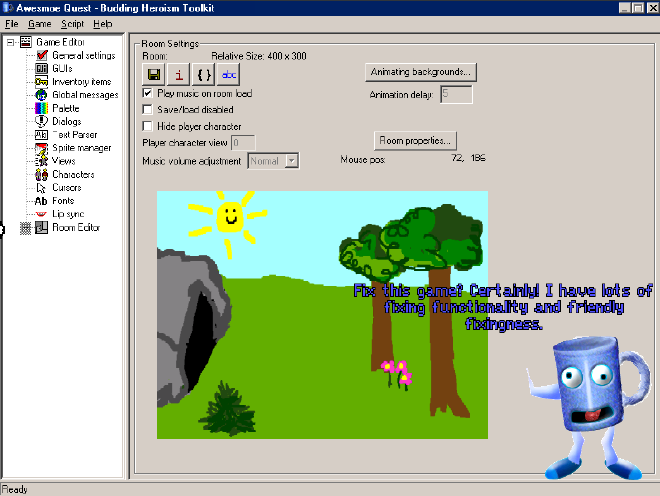Open General settings in the tree

click(x=83, y=55)
